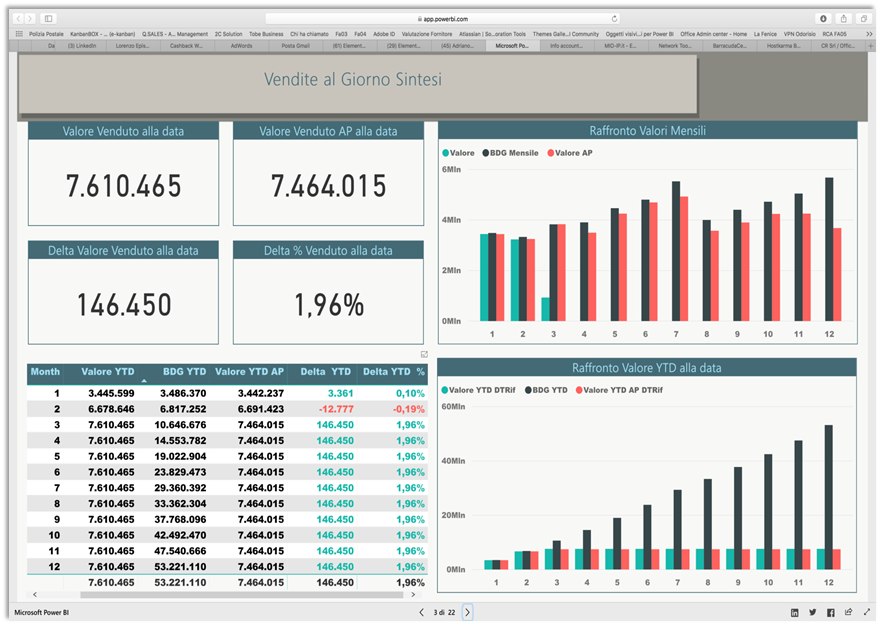Click the focus mode icon above the table
This screenshot has height=624, width=879.
coord(424,354)
